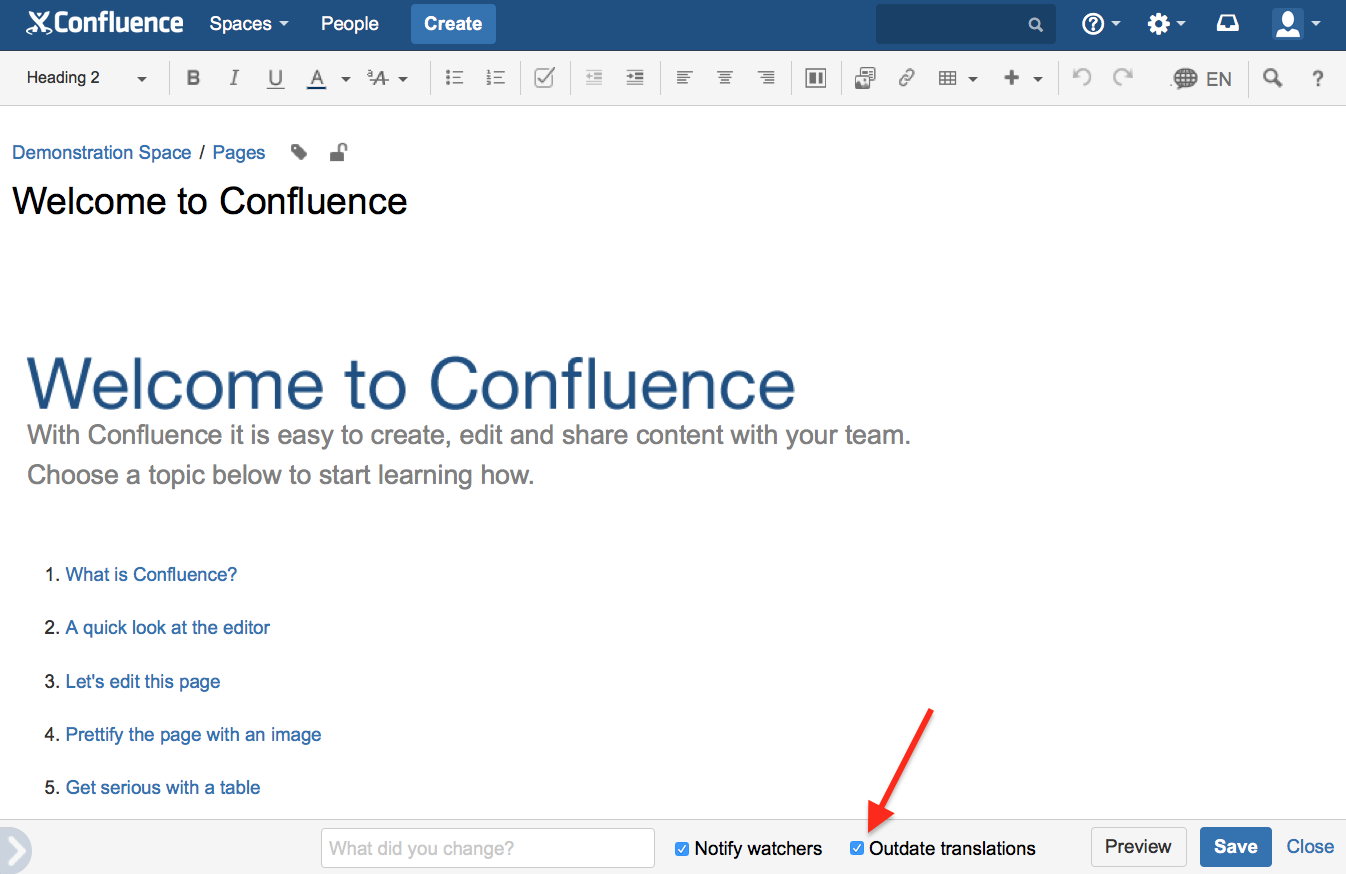This screenshot has height=874, width=1346.
Task: Open the People directory
Action: coord(350,24)
